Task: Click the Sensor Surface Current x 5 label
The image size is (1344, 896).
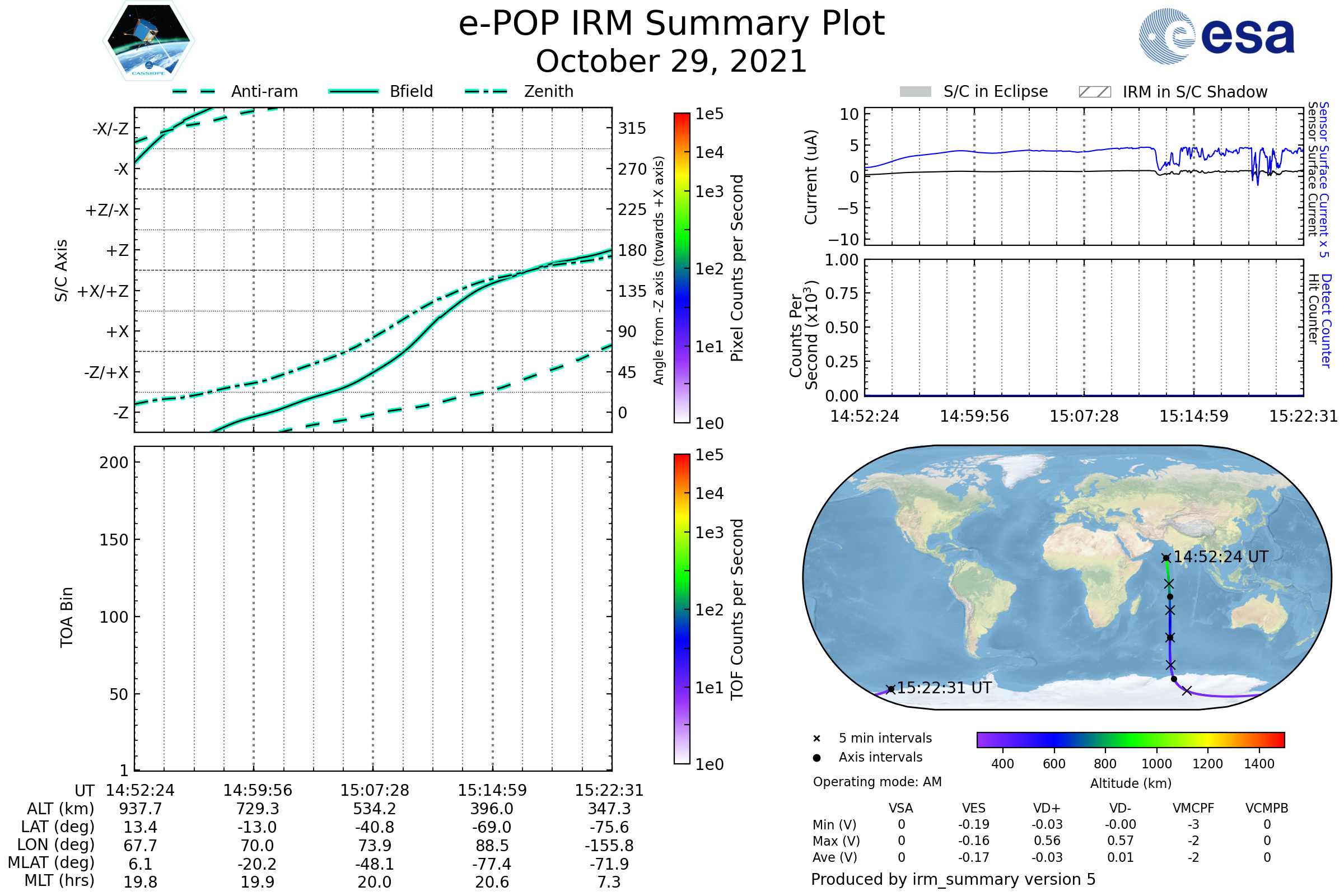Action: [x=1323, y=179]
